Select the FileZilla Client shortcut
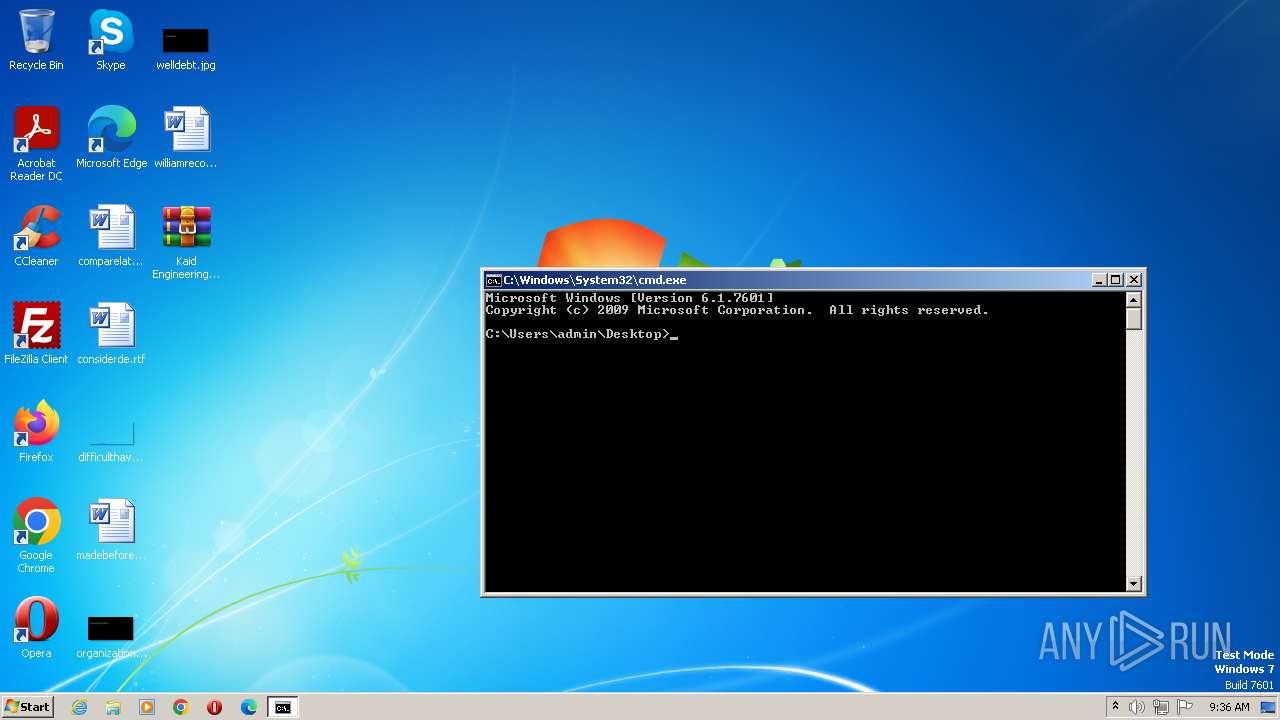1280x720 pixels. (36, 334)
